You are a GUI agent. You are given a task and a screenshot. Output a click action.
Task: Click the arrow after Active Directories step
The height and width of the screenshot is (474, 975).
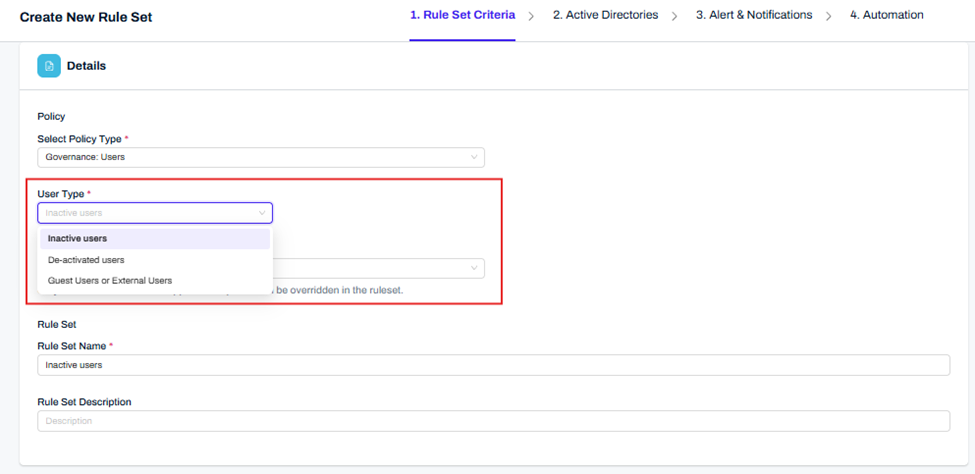(x=675, y=16)
